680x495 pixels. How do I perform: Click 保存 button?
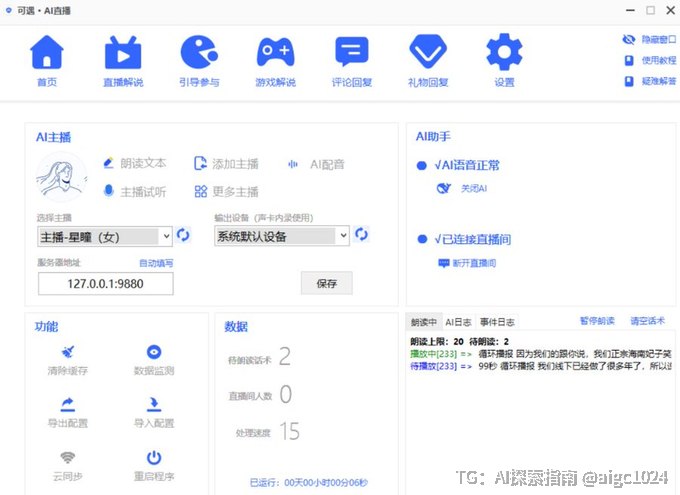click(x=327, y=283)
